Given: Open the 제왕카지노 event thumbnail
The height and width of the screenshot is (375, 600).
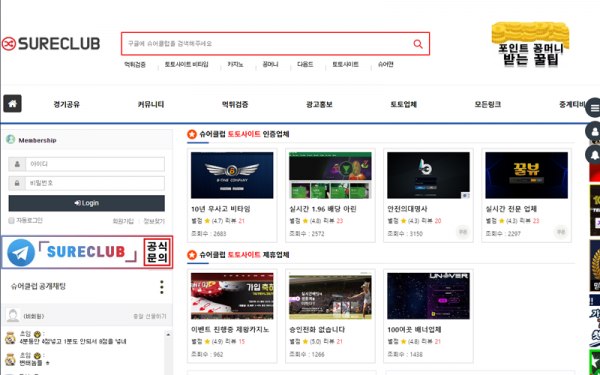Looking at the screenshot, I should [x=232, y=296].
